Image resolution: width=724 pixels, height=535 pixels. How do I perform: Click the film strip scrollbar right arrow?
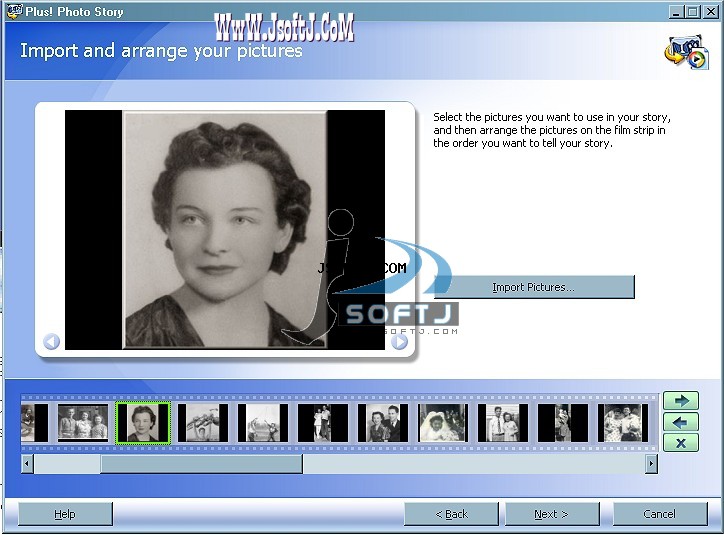click(x=651, y=463)
